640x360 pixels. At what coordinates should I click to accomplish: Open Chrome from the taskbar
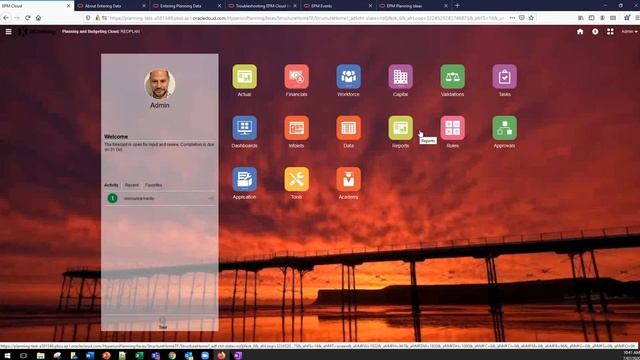172,356
